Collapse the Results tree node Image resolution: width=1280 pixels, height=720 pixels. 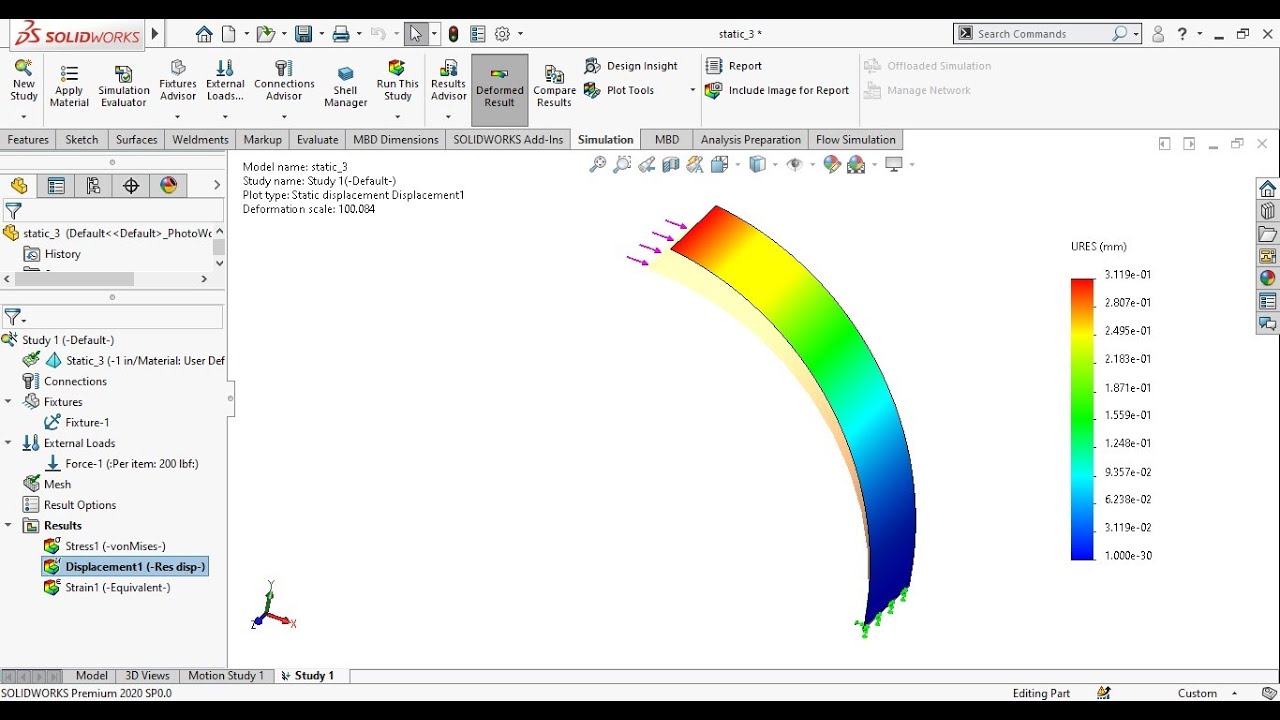(8, 525)
